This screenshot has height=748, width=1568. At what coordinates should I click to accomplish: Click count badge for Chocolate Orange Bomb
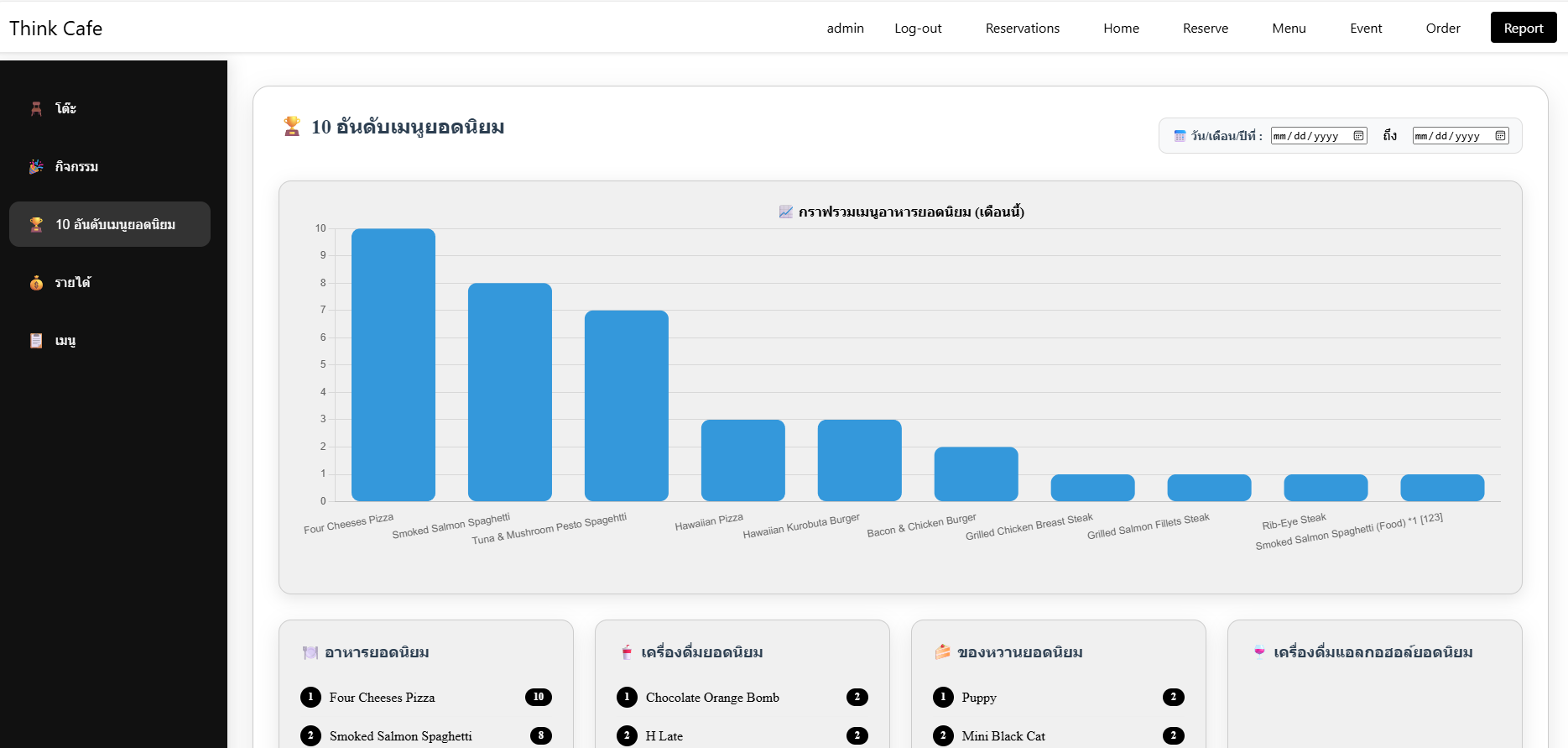point(857,697)
